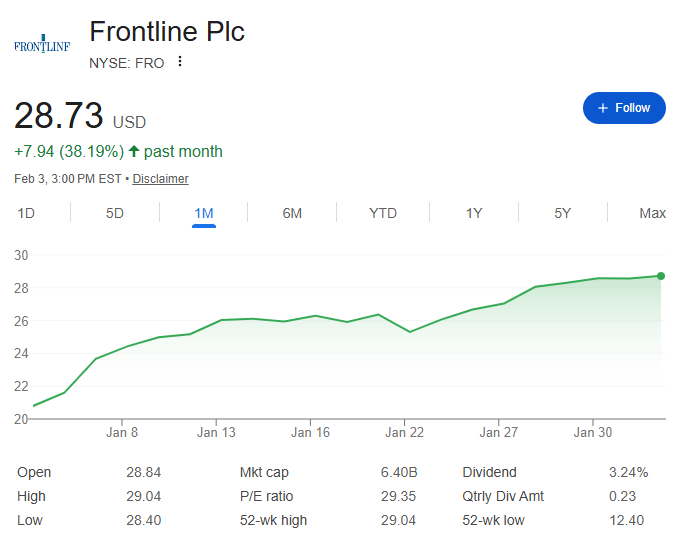Image resolution: width=678 pixels, height=548 pixels.
Task: Click the Feb 3, 3:00 PM EST timestamp
Action: coord(68,179)
